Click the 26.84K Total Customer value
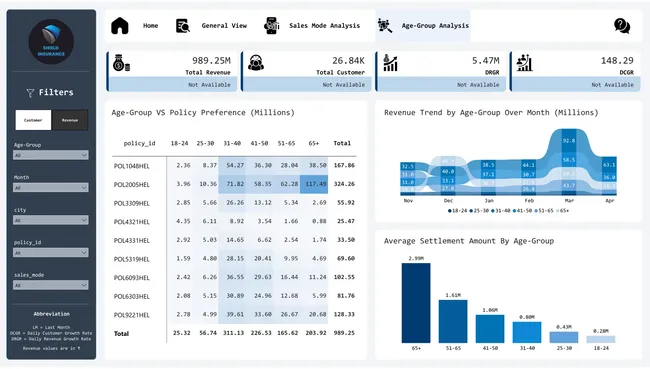Screen dimensions: 650x369 pyautogui.click(x=349, y=61)
